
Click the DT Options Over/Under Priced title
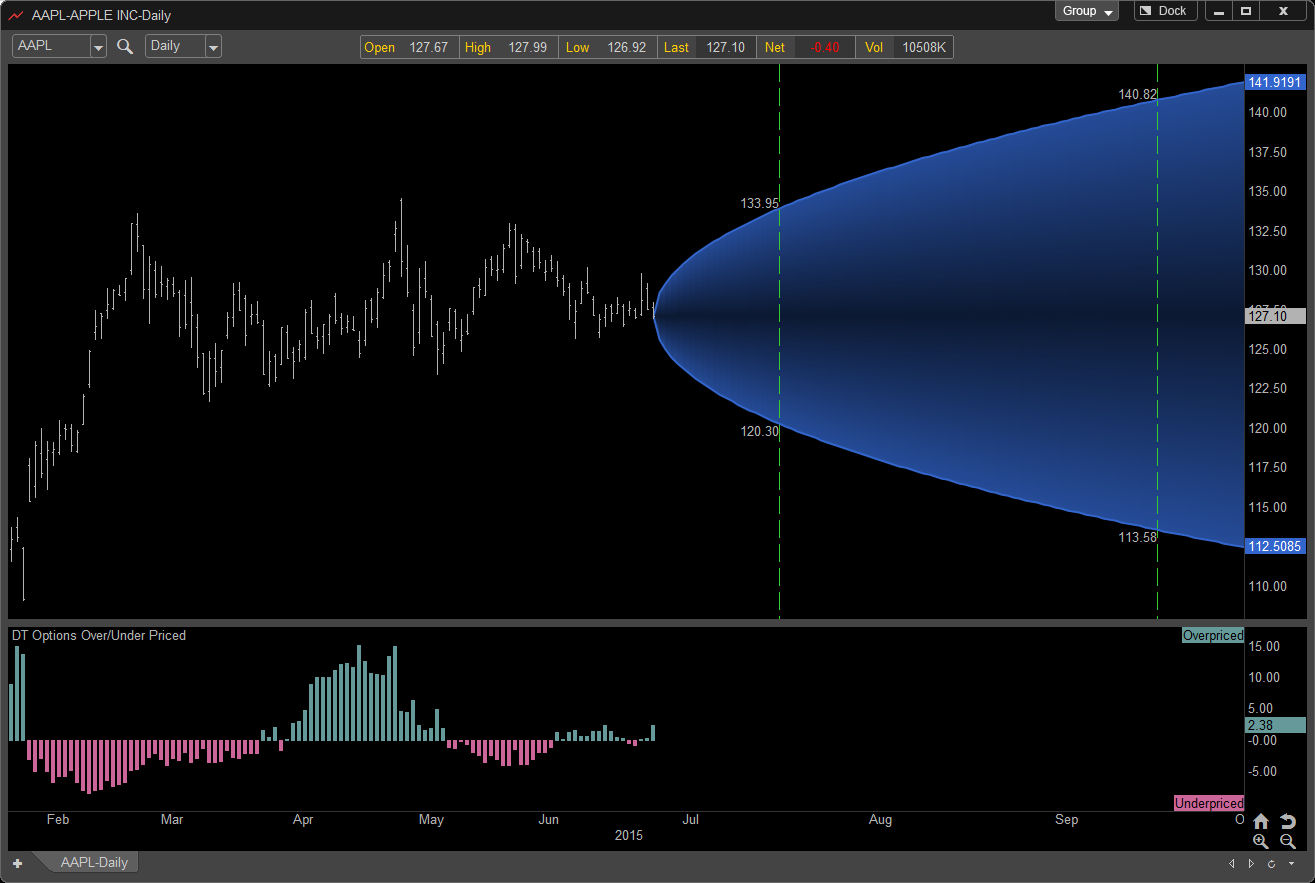pyautogui.click(x=99, y=635)
